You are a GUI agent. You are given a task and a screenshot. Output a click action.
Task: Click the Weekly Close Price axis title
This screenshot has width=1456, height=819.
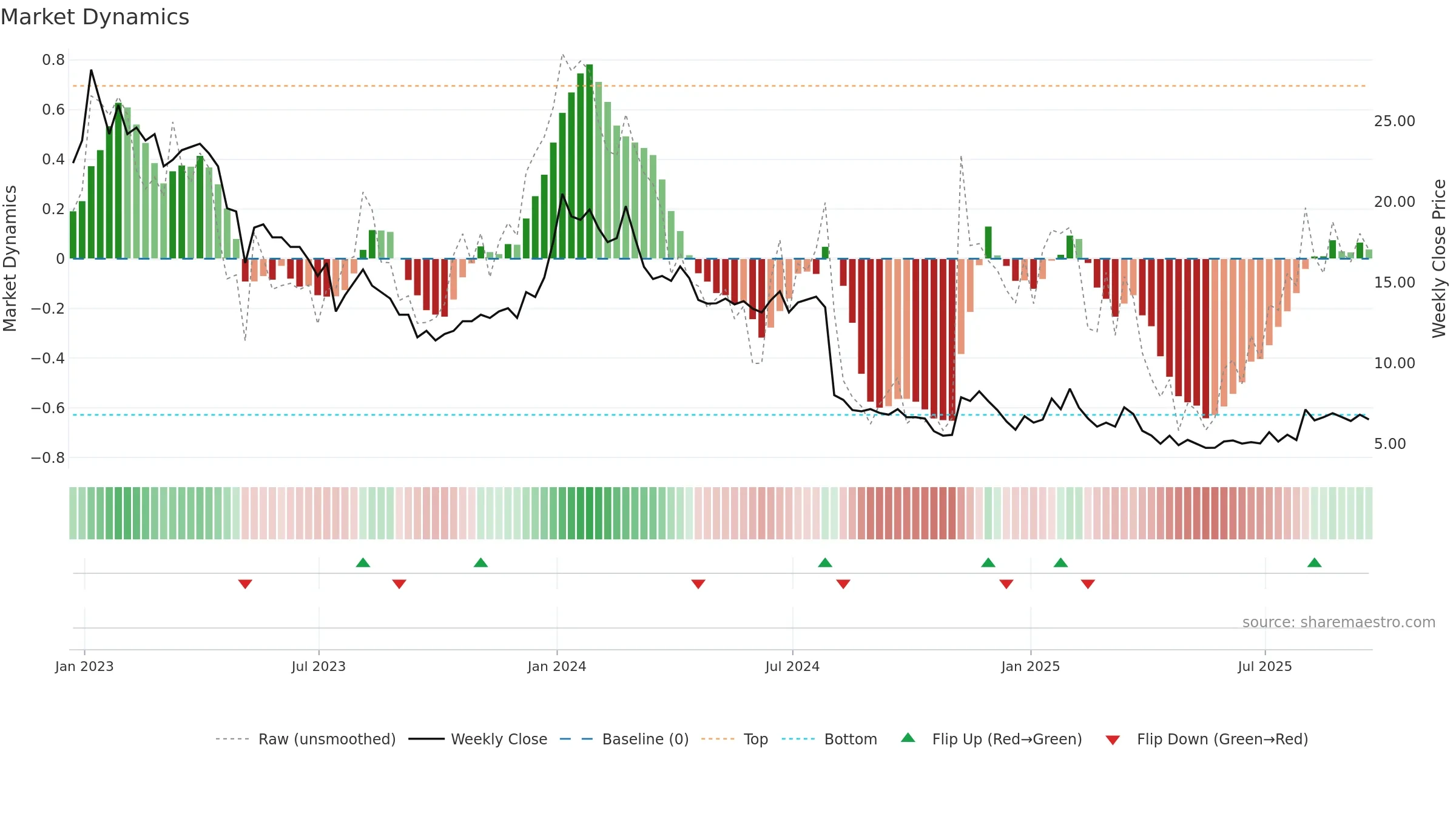(1439, 258)
